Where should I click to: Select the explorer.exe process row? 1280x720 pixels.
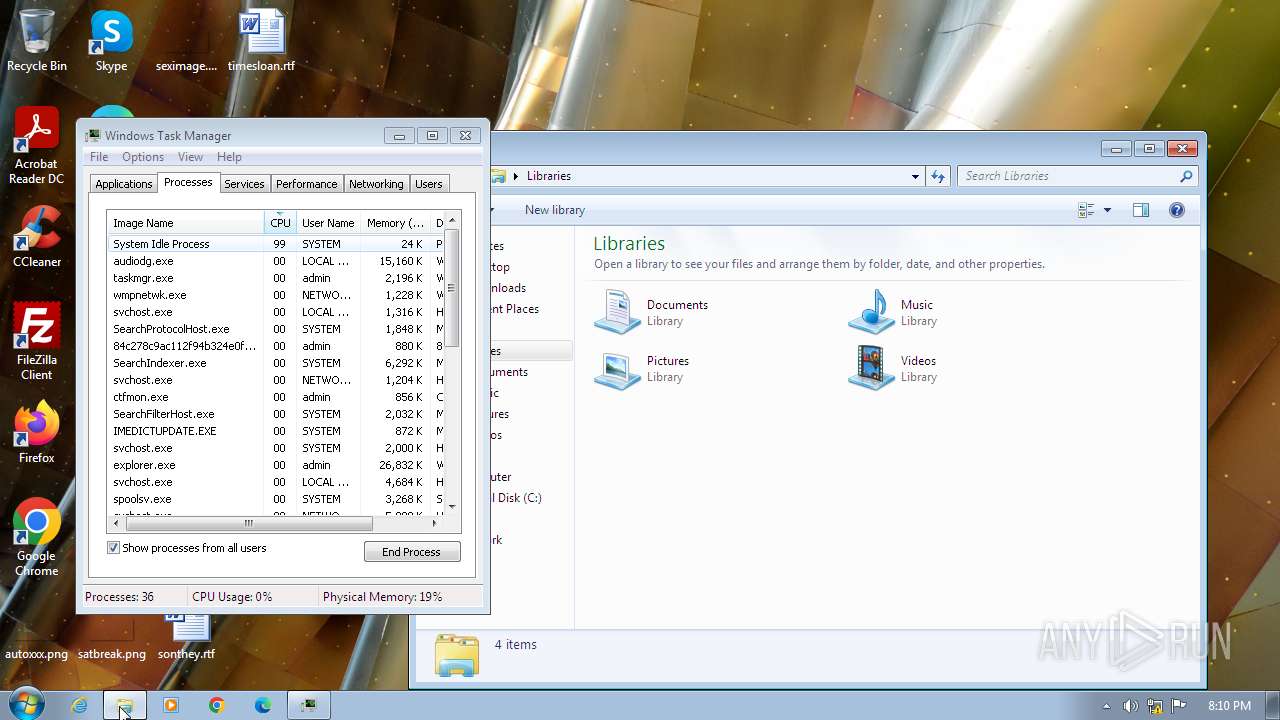coord(276,465)
